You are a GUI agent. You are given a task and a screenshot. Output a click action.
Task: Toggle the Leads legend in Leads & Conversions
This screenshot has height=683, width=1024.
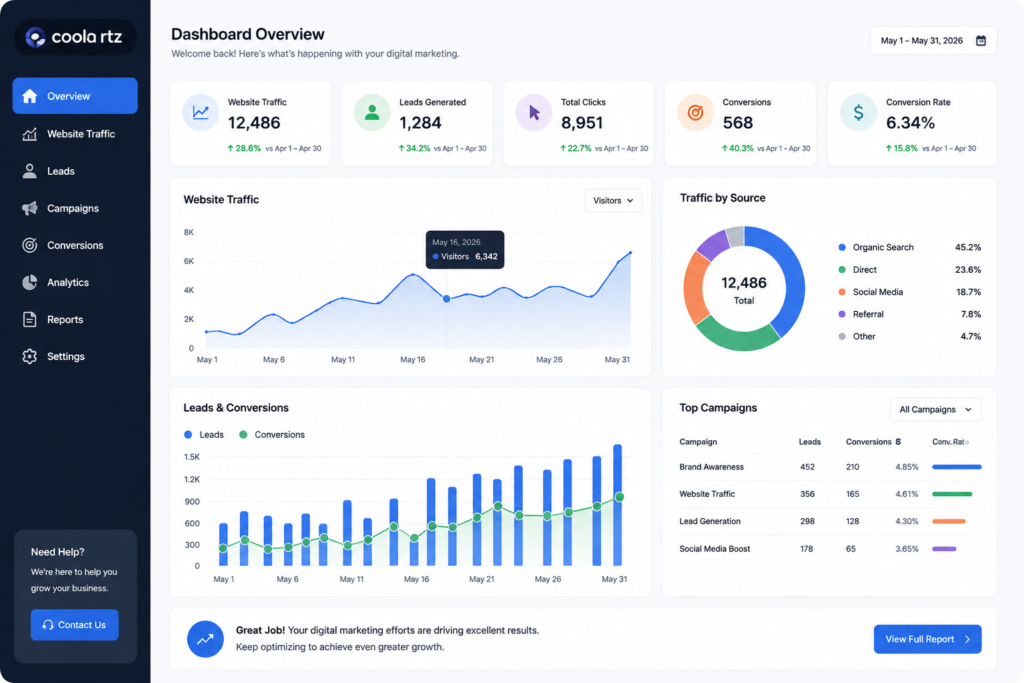(x=204, y=435)
